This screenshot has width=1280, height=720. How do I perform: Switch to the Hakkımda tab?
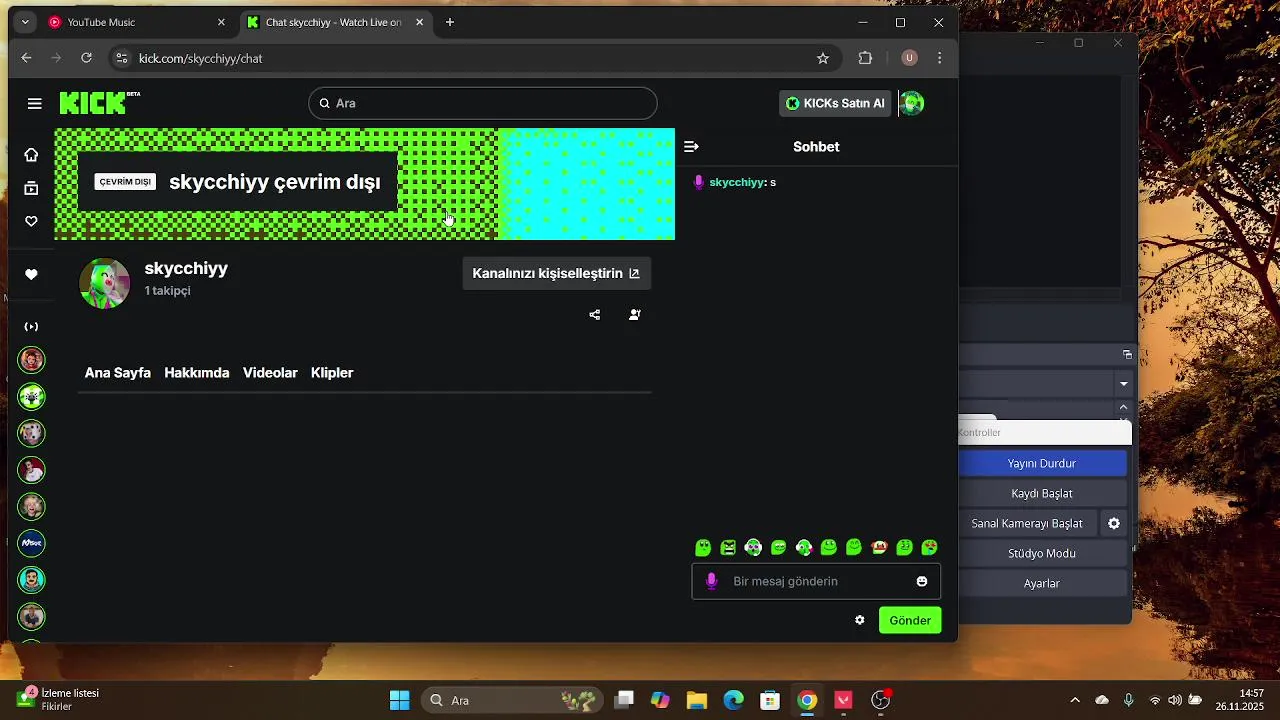coord(197,372)
